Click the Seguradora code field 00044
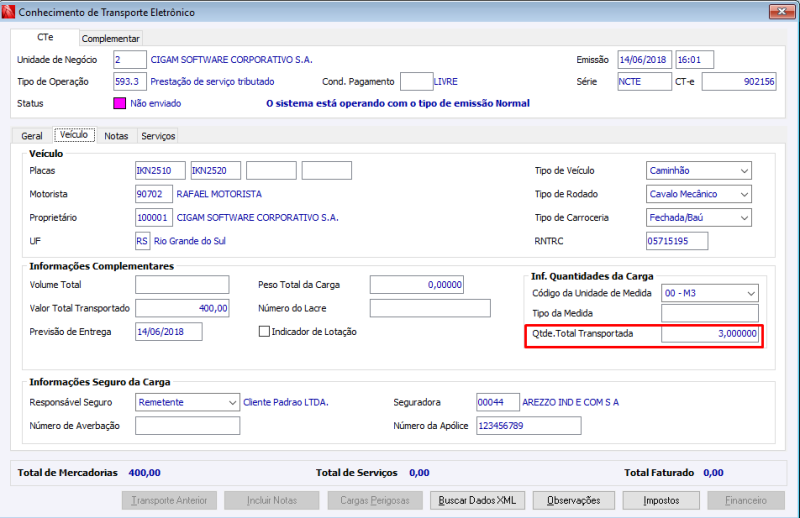The image size is (800, 518). (498, 402)
